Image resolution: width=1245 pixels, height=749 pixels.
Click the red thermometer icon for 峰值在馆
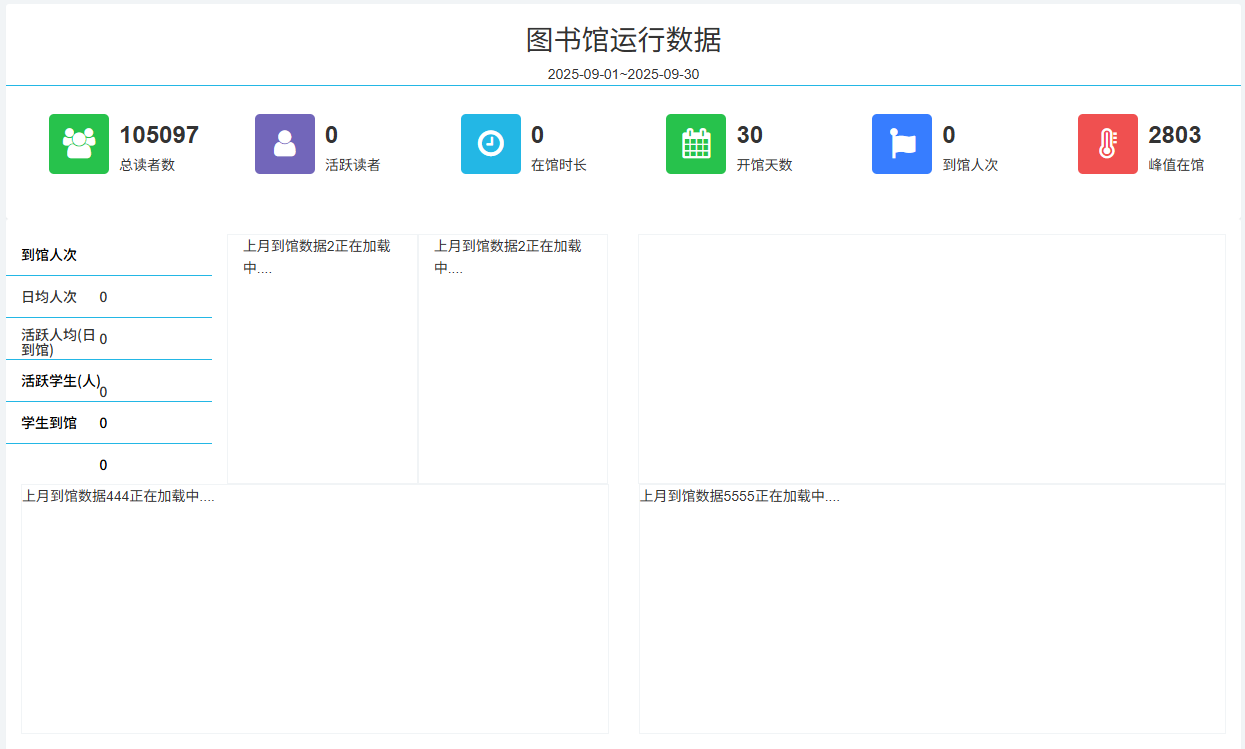click(x=1107, y=144)
